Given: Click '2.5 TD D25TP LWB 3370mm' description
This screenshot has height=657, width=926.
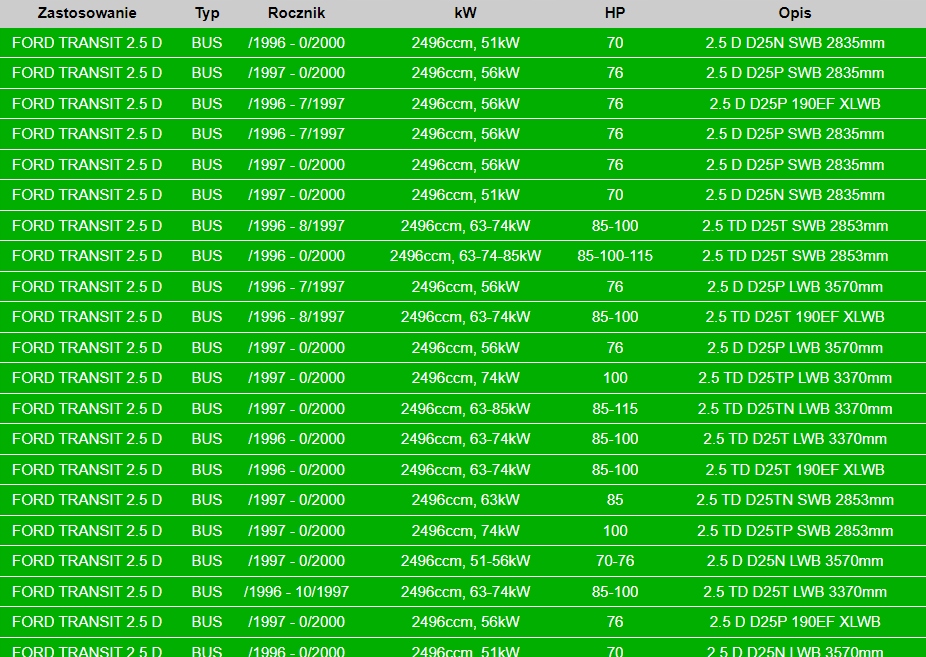Looking at the screenshot, I should (x=795, y=378).
